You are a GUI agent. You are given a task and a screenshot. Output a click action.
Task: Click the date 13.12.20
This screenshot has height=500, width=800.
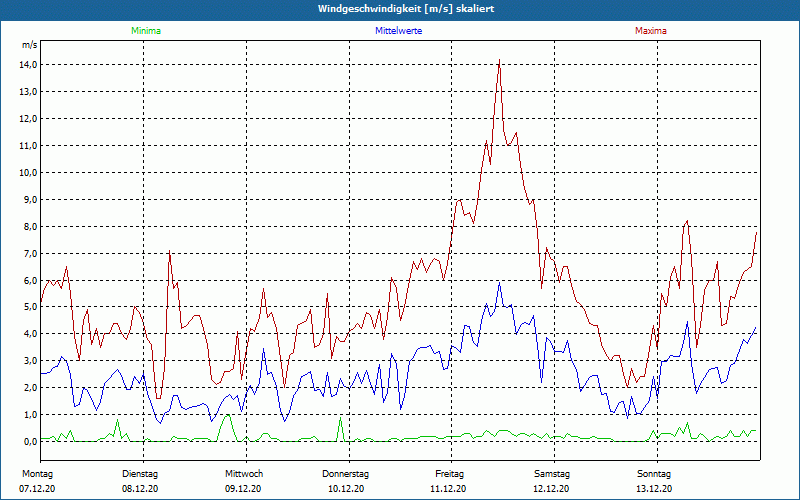(x=654, y=489)
